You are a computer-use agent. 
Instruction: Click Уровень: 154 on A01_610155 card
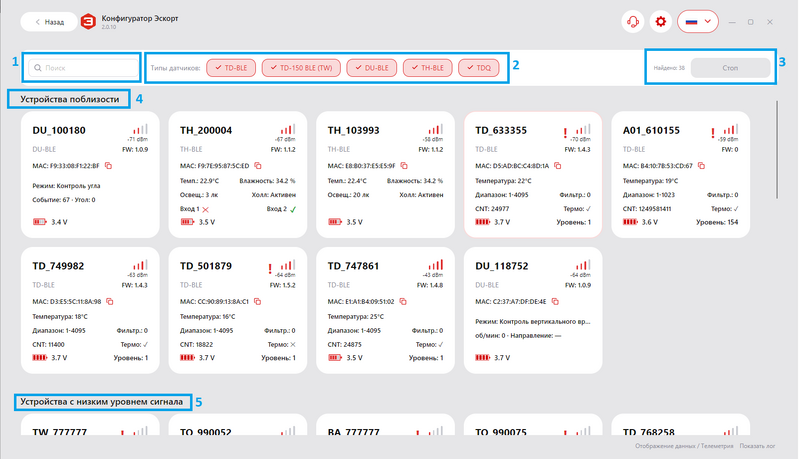tap(717, 222)
